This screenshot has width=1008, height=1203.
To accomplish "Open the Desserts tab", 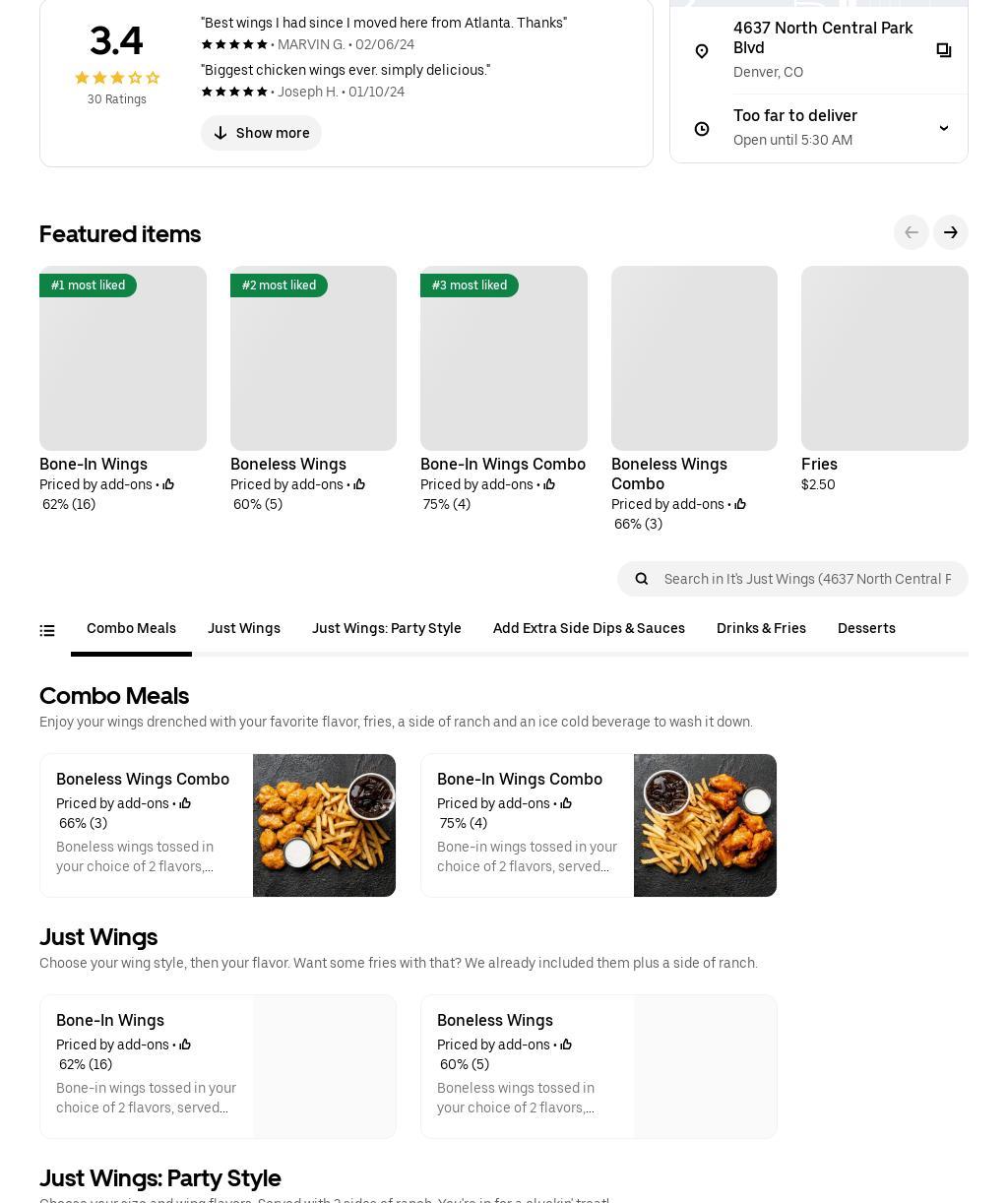I will point(866,629).
